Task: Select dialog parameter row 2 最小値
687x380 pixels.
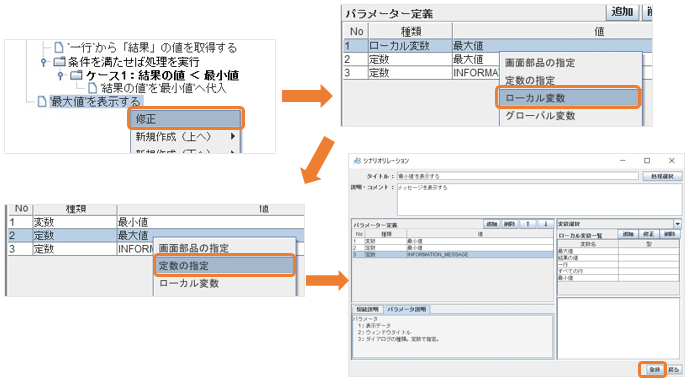Action: click(x=453, y=248)
